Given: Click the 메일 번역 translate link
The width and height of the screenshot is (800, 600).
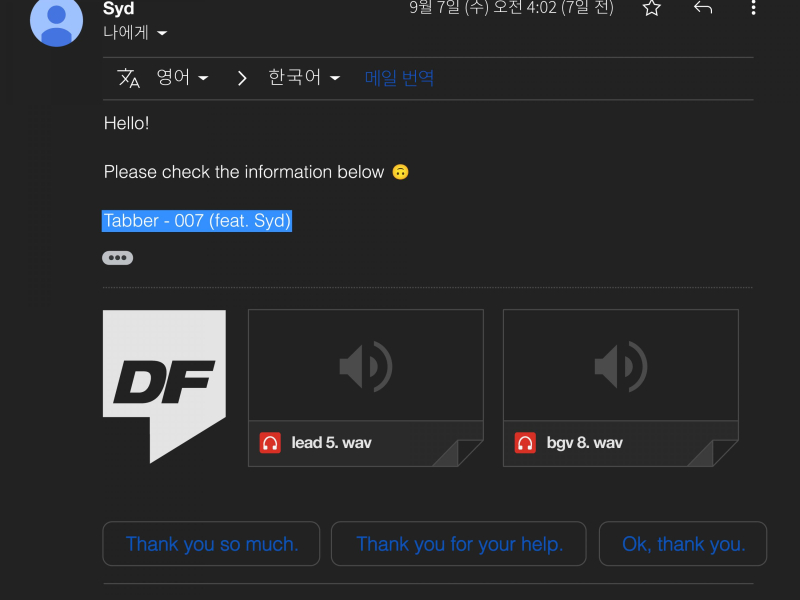Looking at the screenshot, I should (x=399, y=78).
